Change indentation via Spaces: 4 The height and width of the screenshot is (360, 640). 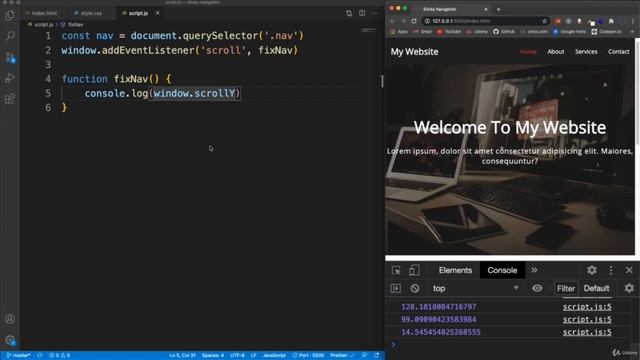[213, 355]
